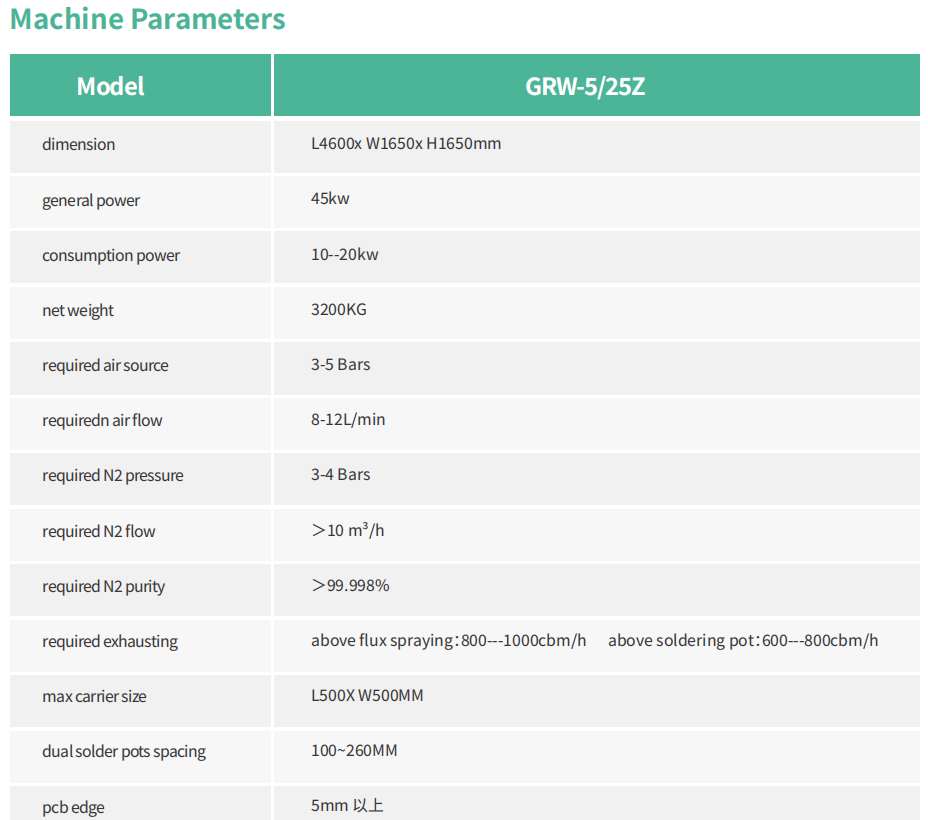Click the requiredn air flow label
The height and width of the screenshot is (820, 928).
pos(102,421)
